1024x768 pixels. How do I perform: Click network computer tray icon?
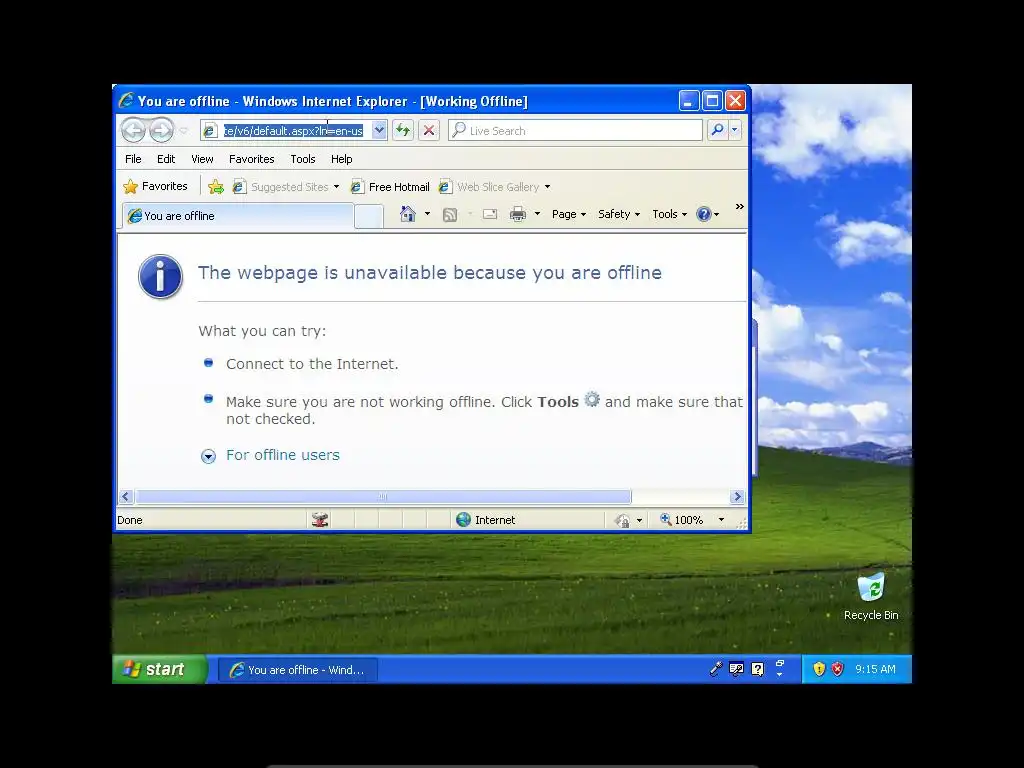click(736, 669)
